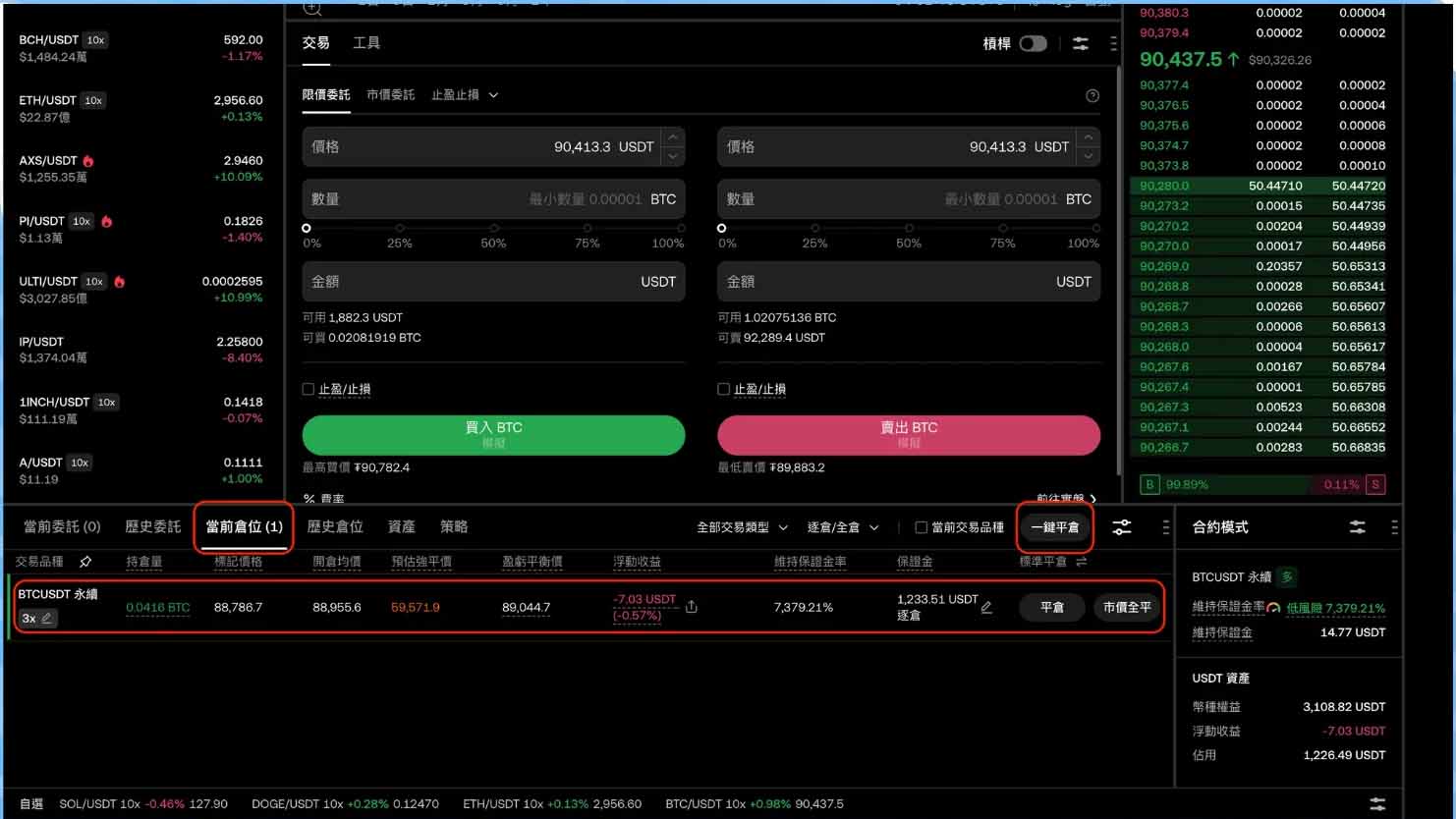Increase the buy price with up arrow
The image size is (1456, 819).
[x=673, y=137]
